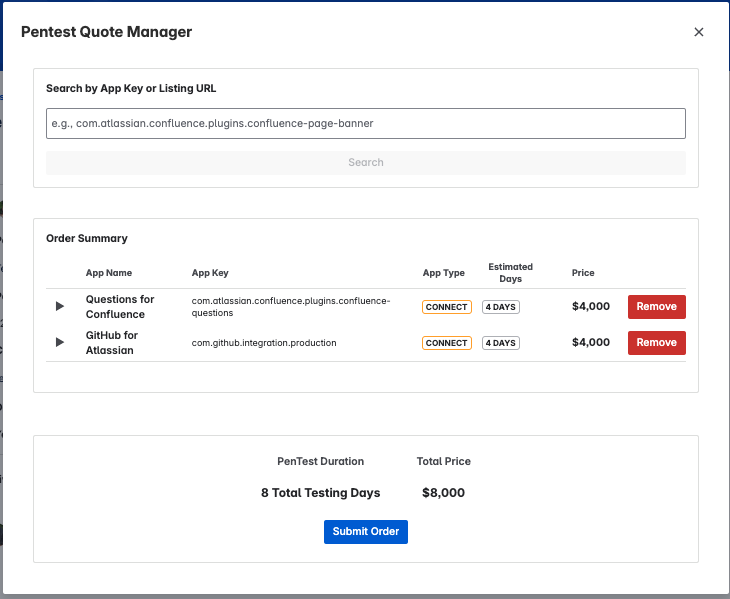The height and width of the screenshot is (599, 730).
Task: Click the Questions for Confluence app name
Action: coord(120,307)
